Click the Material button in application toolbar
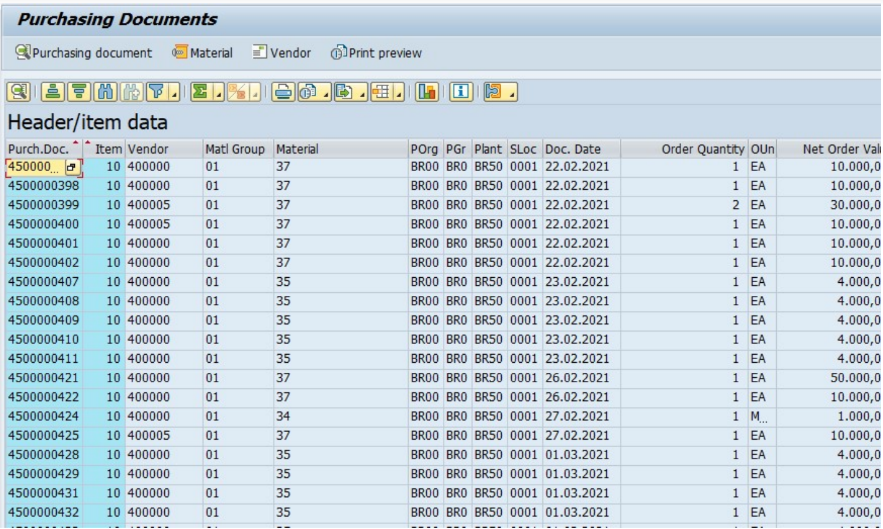This screenshot has width=883, height=529. click(x=202, y=53)
